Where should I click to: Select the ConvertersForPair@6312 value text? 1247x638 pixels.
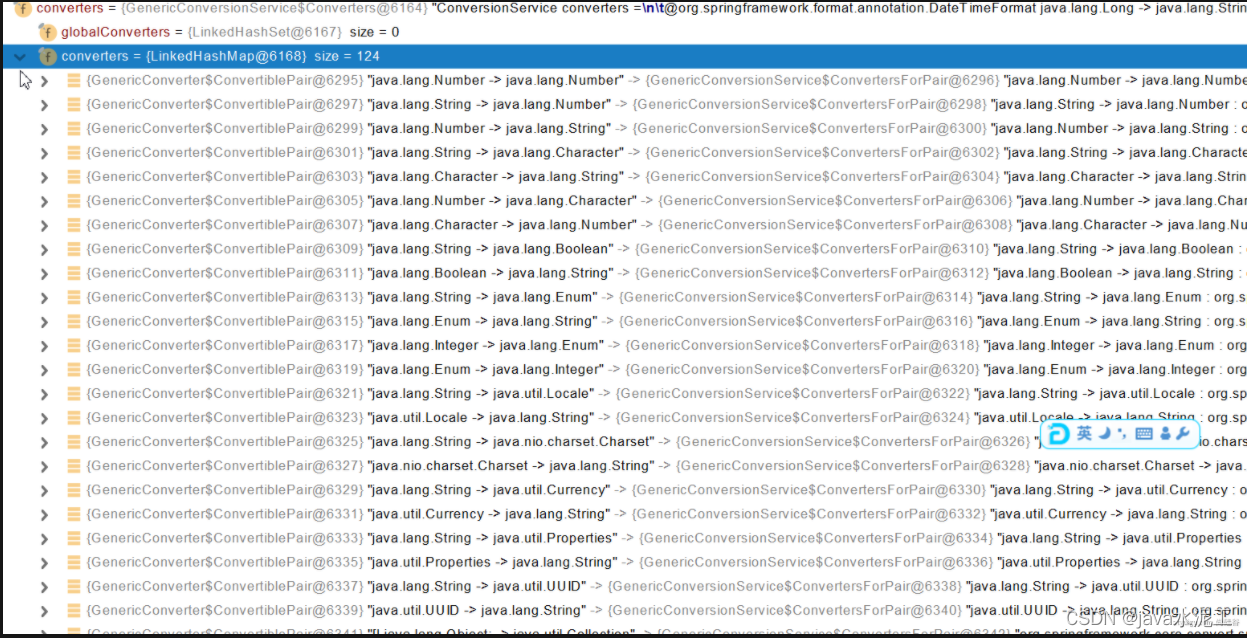812,273
